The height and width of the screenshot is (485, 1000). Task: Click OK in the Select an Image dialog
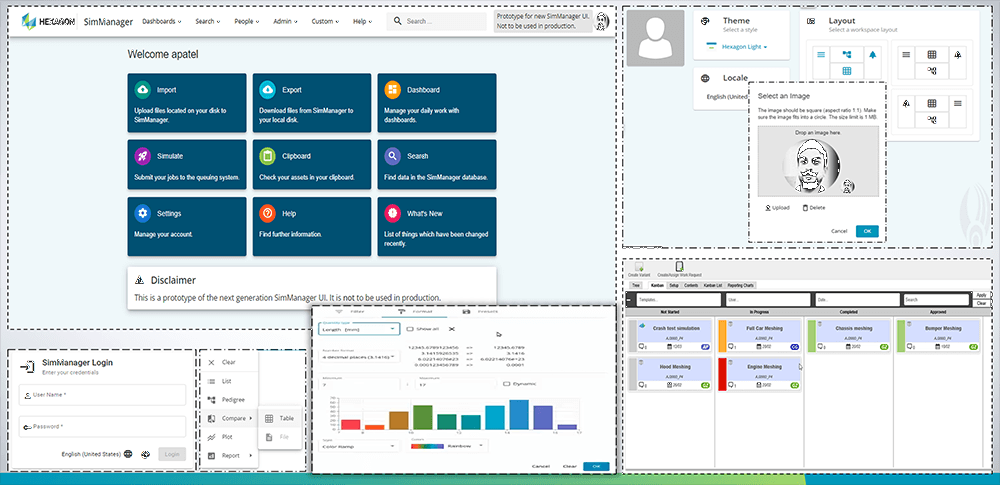(867, 231)
